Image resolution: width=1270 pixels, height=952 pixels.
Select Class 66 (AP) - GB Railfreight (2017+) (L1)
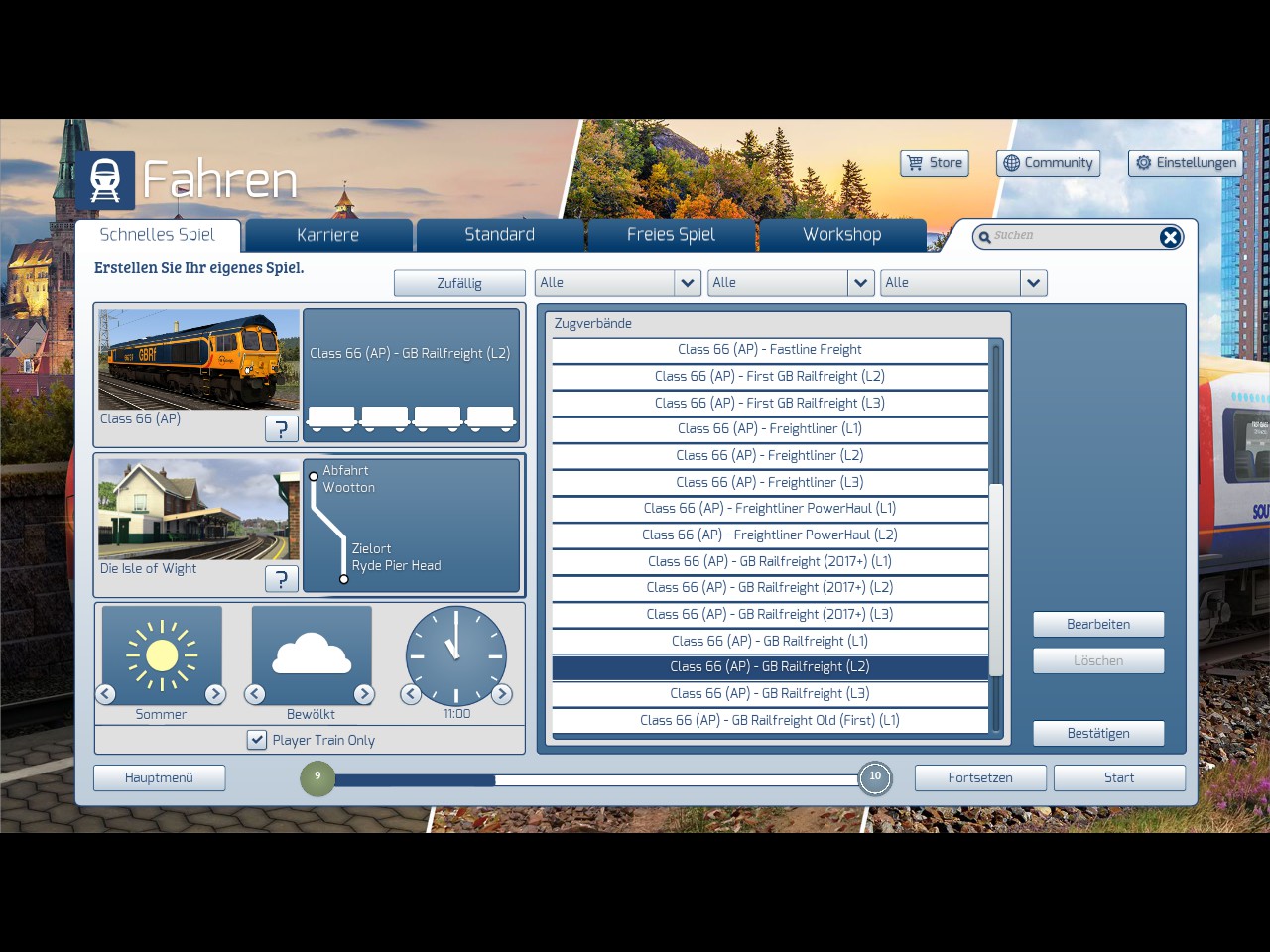pyautogui.click(x=770, y=561)
